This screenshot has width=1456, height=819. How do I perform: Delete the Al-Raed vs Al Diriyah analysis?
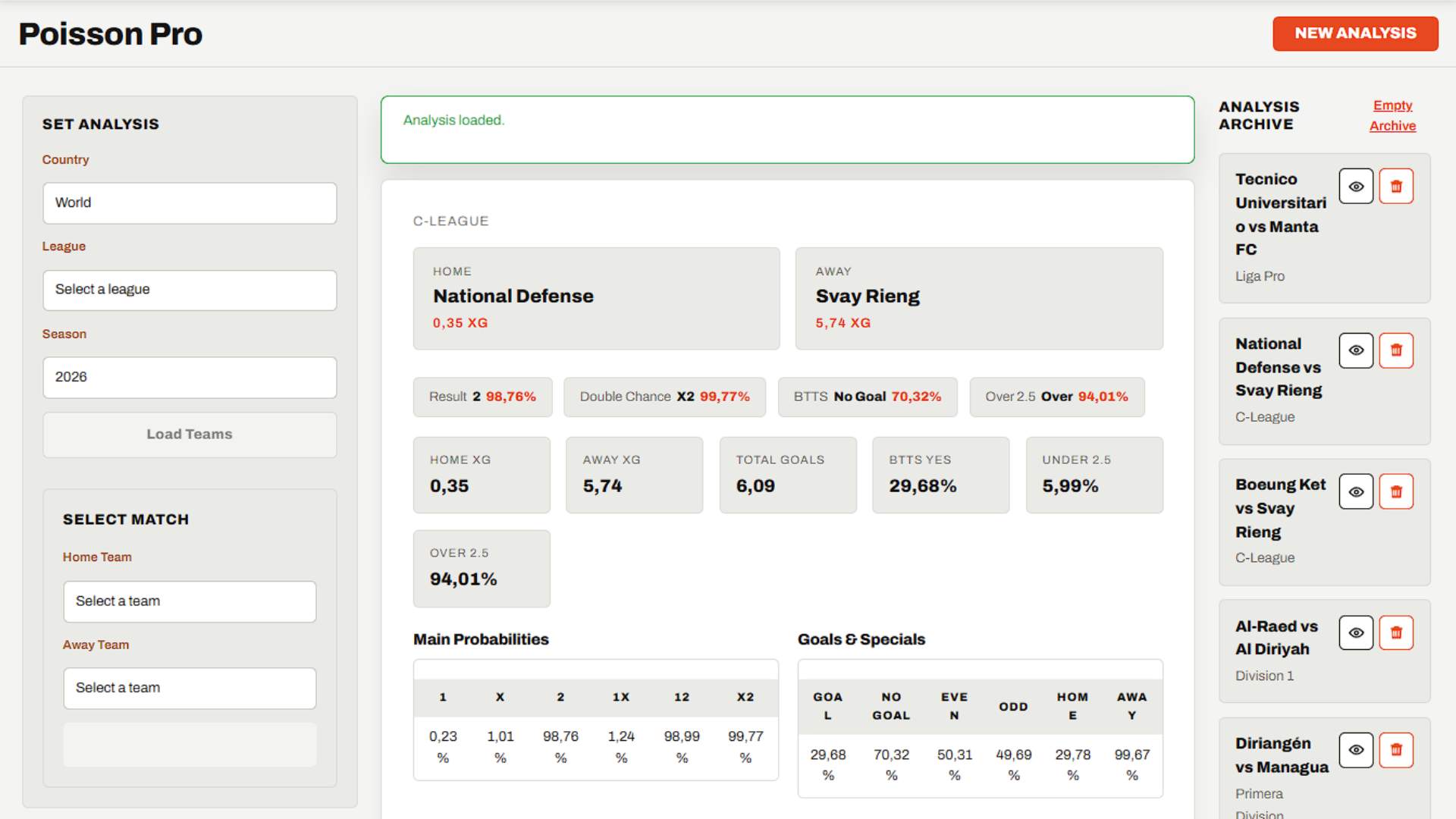pos(1396,632)
